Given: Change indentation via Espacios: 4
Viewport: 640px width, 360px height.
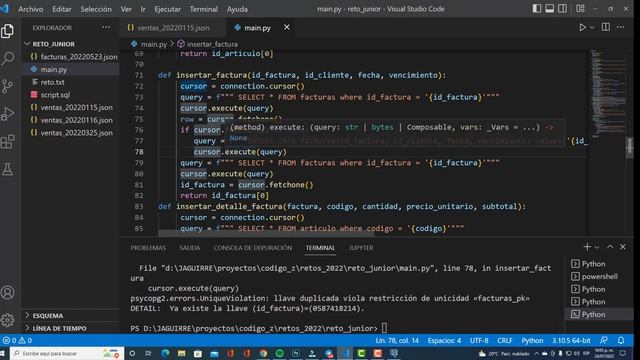Looking at the screenshot, I should coord(444,340).
